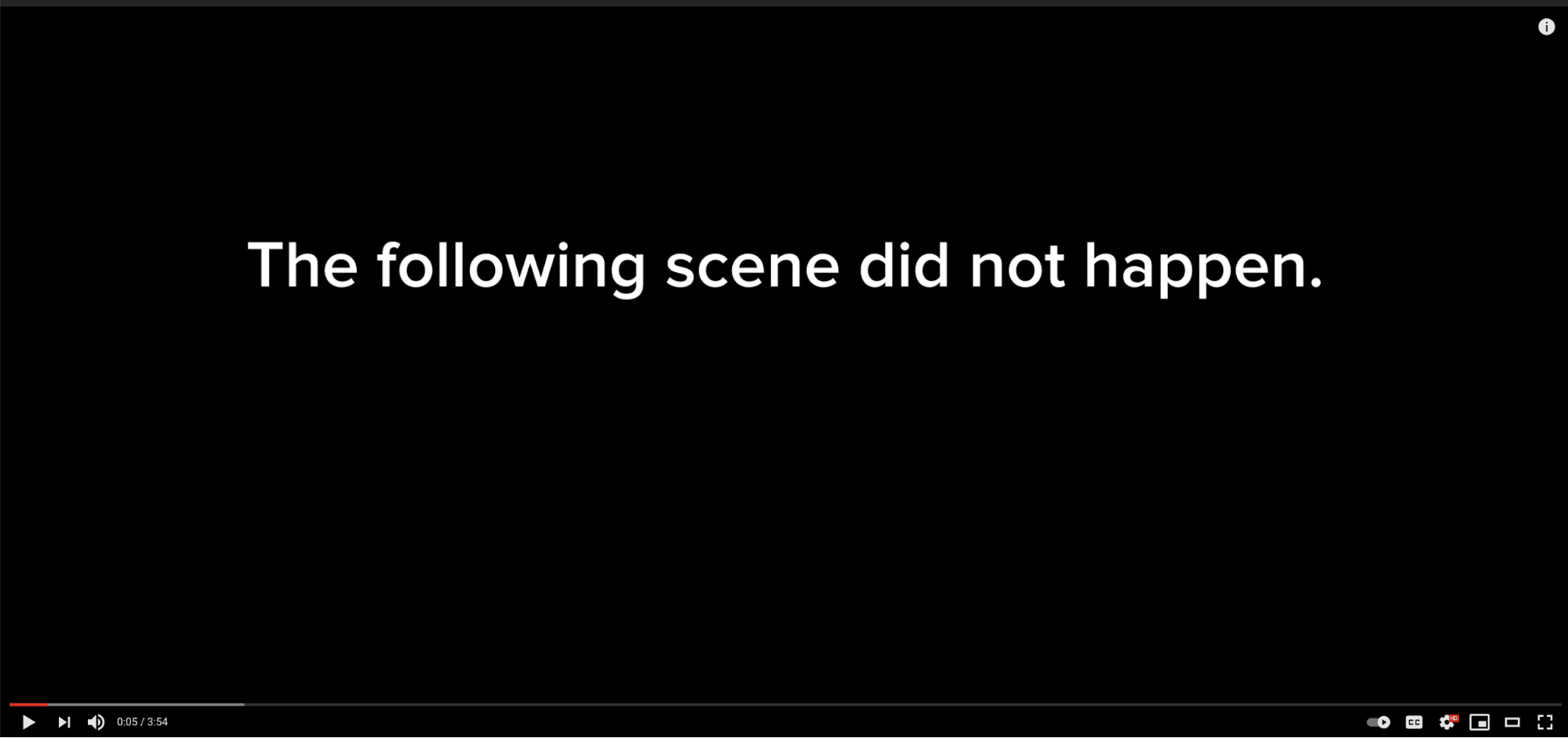The height and width of the screenshot is (738, 1568).
Task: Seek to the unbuffered dark section of progress bar
Action: tap(902, 704)
